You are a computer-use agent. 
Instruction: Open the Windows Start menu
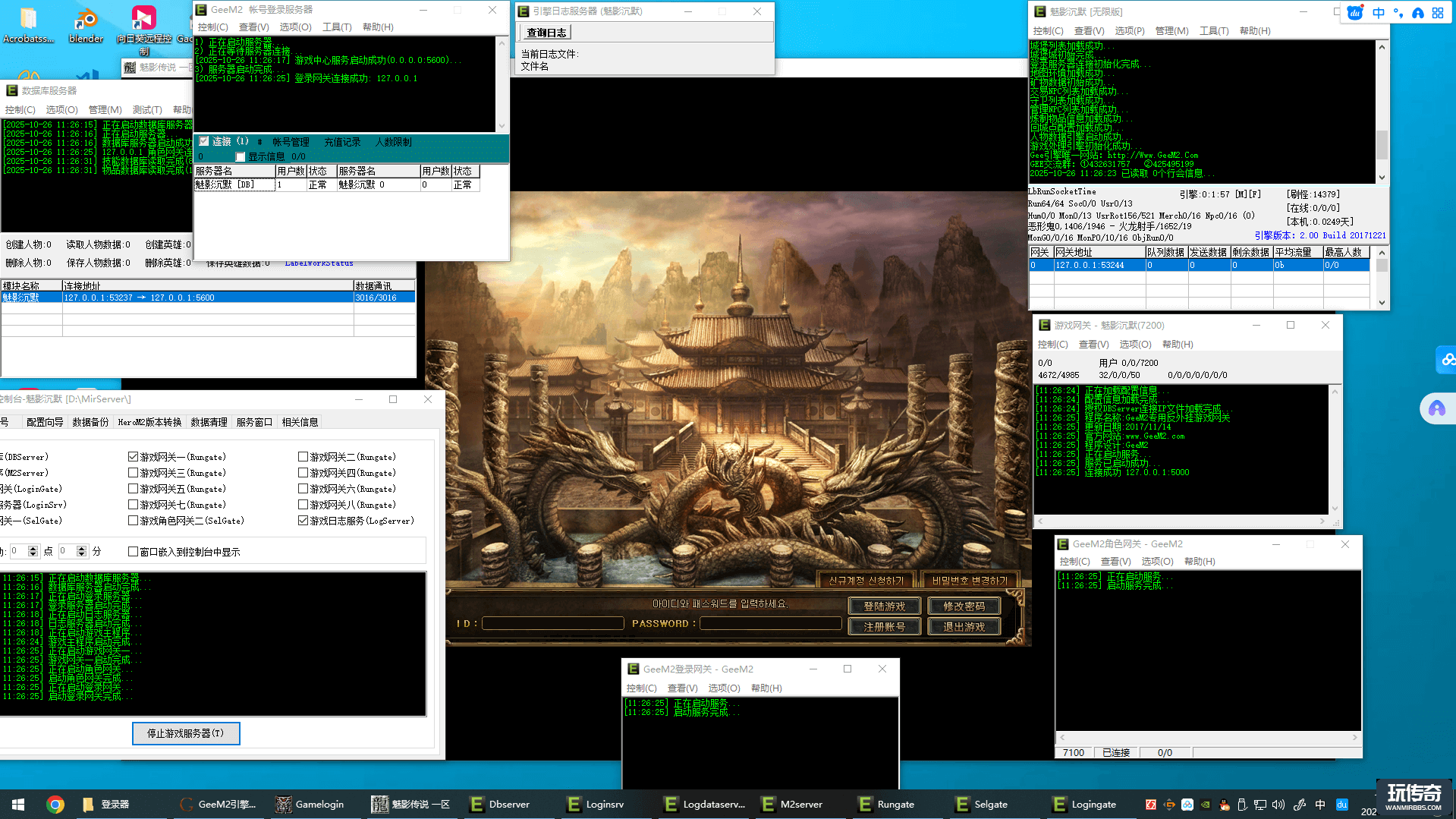(x=18, y=804)
